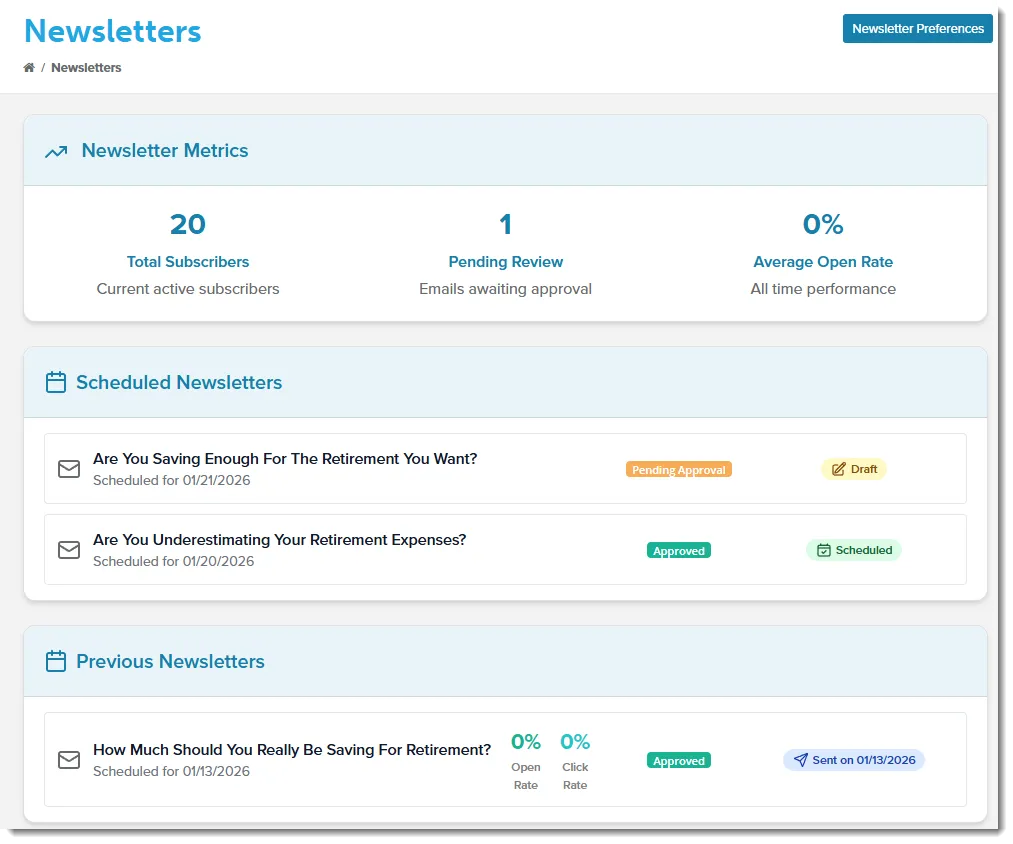1013x844 pixels.
Task: Click 'Current active subscribers' caption
Action: pos(187,289)
